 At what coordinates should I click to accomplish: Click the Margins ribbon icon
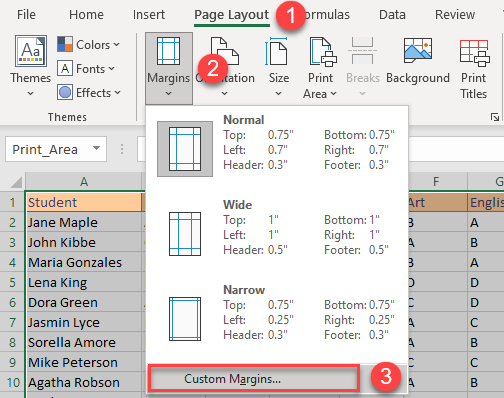point(168,51)
